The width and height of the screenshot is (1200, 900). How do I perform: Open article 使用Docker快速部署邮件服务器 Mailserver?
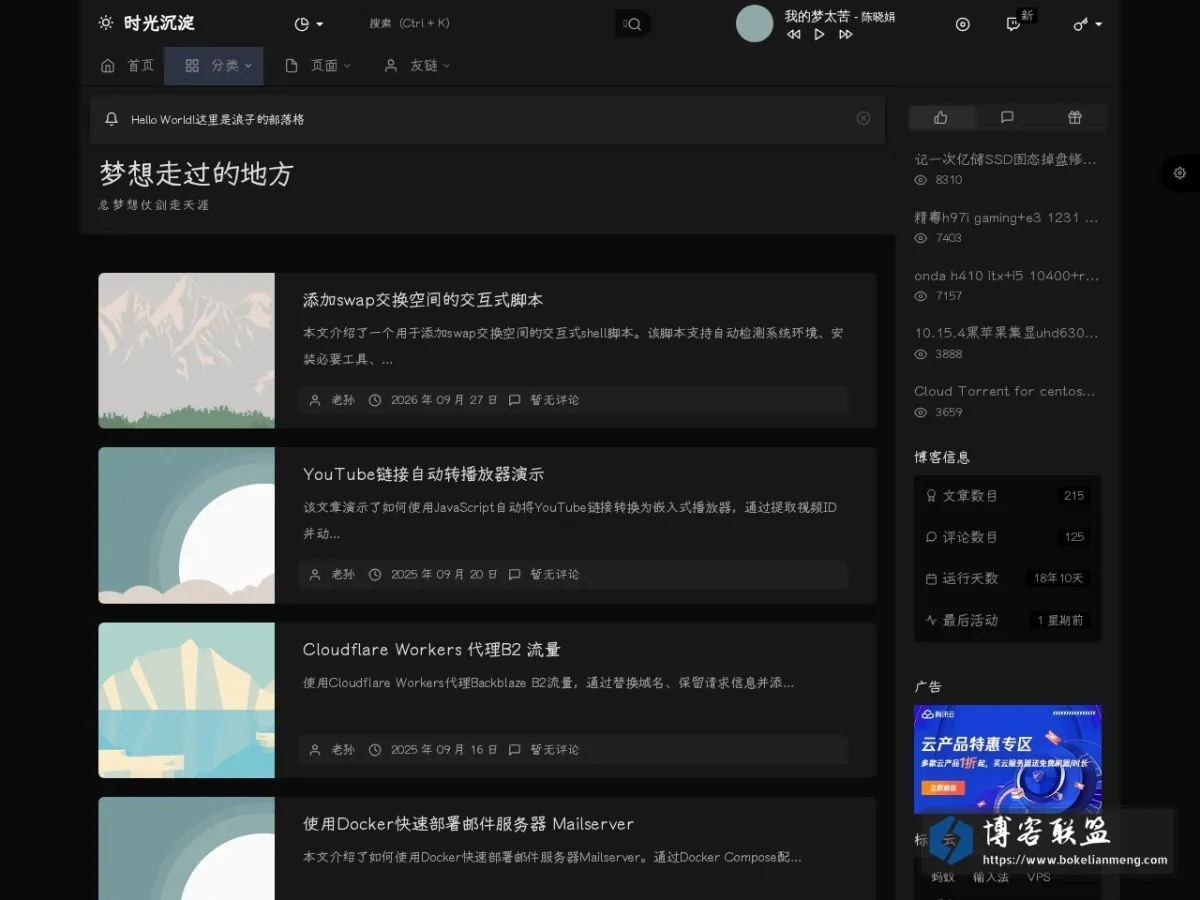pyautogui.click(x=468, y=824)
